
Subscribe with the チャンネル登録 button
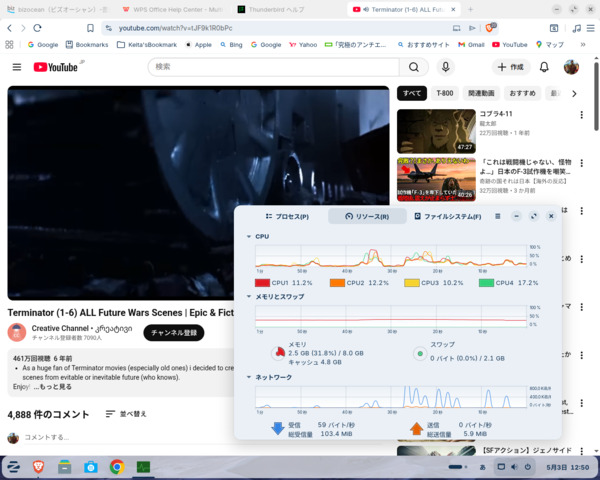tap(174, 333)
